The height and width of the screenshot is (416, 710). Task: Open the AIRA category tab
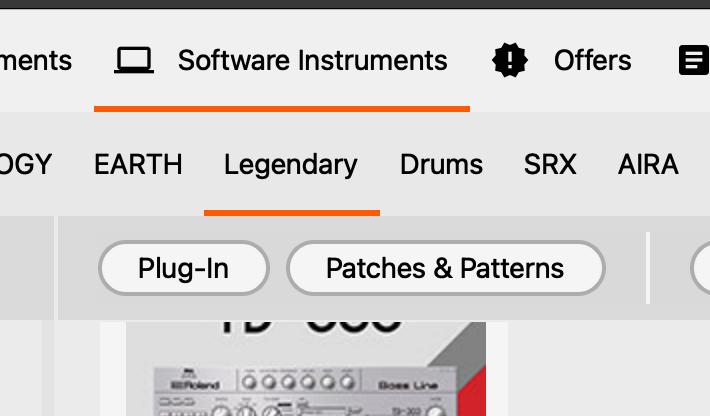pyautogui.click(x=648, y=164)
